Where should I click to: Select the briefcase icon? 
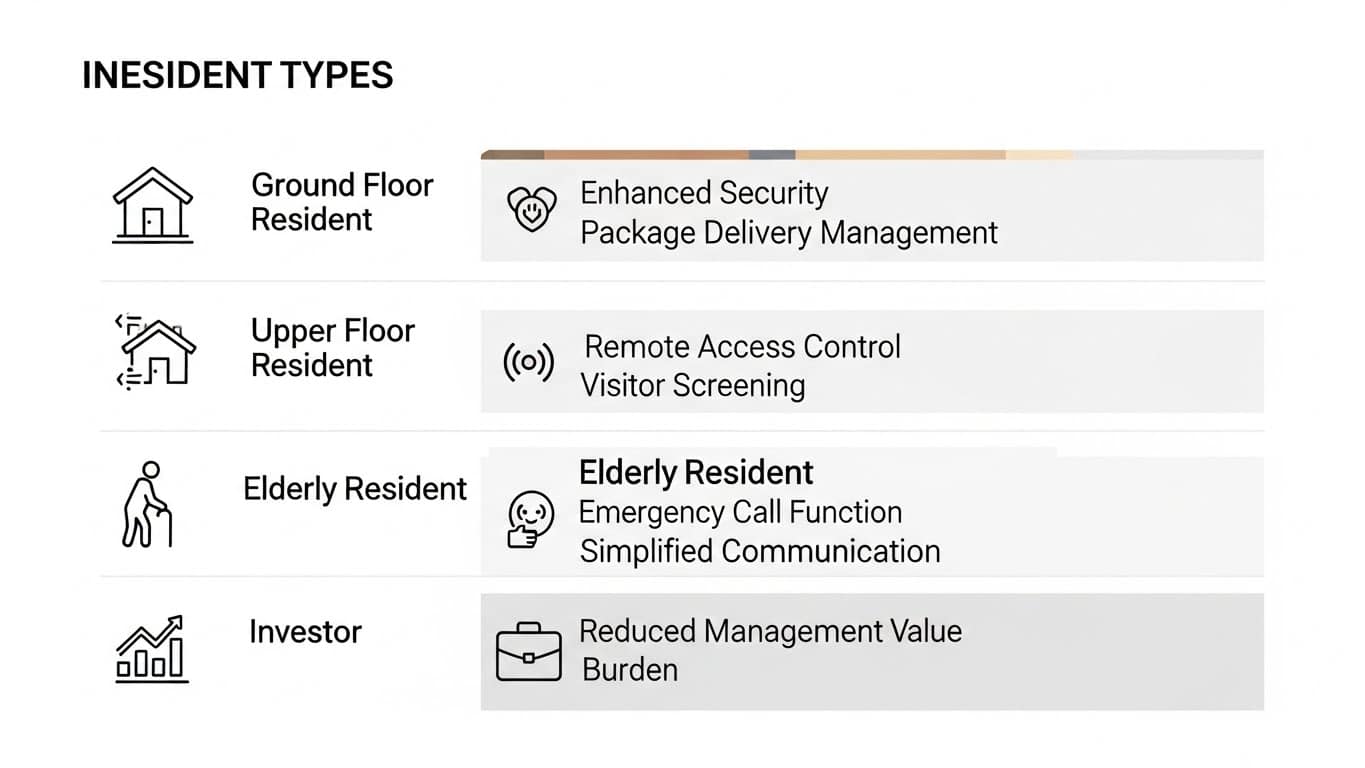(x=529, y=652)
